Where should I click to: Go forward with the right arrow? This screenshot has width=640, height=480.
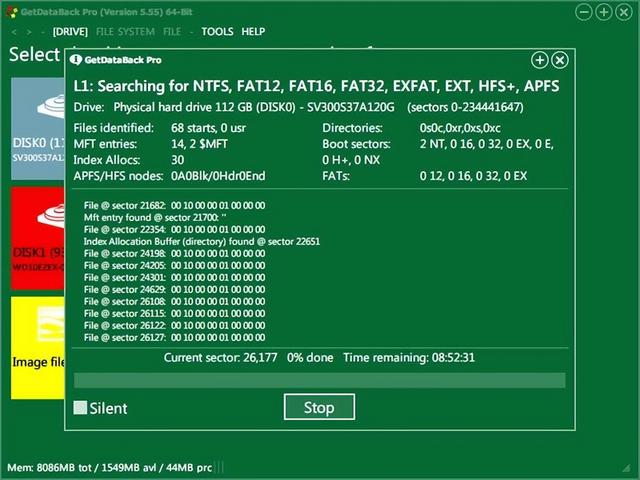(29, 32)
